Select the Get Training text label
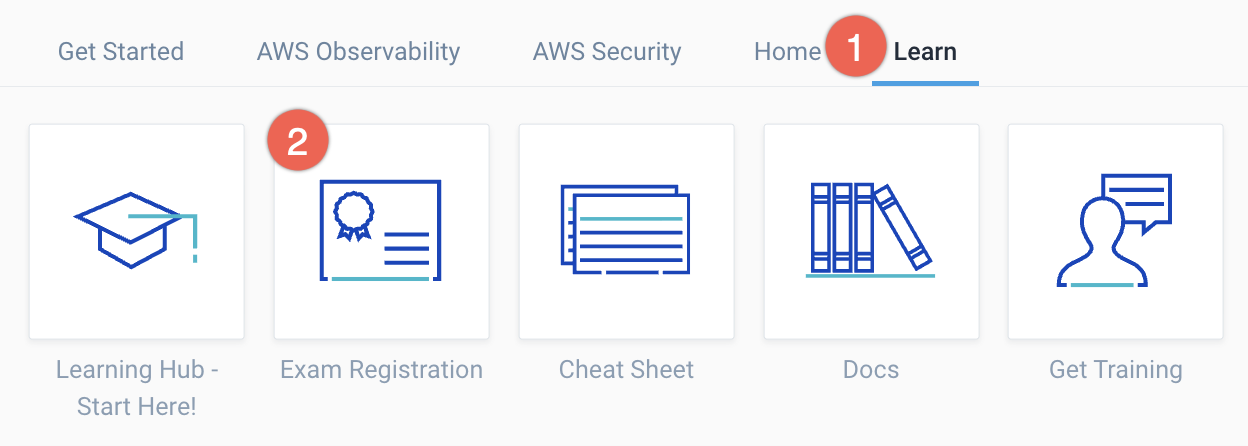The height and width of the screenshot is (446, 1248). [x=1115, y=370]
